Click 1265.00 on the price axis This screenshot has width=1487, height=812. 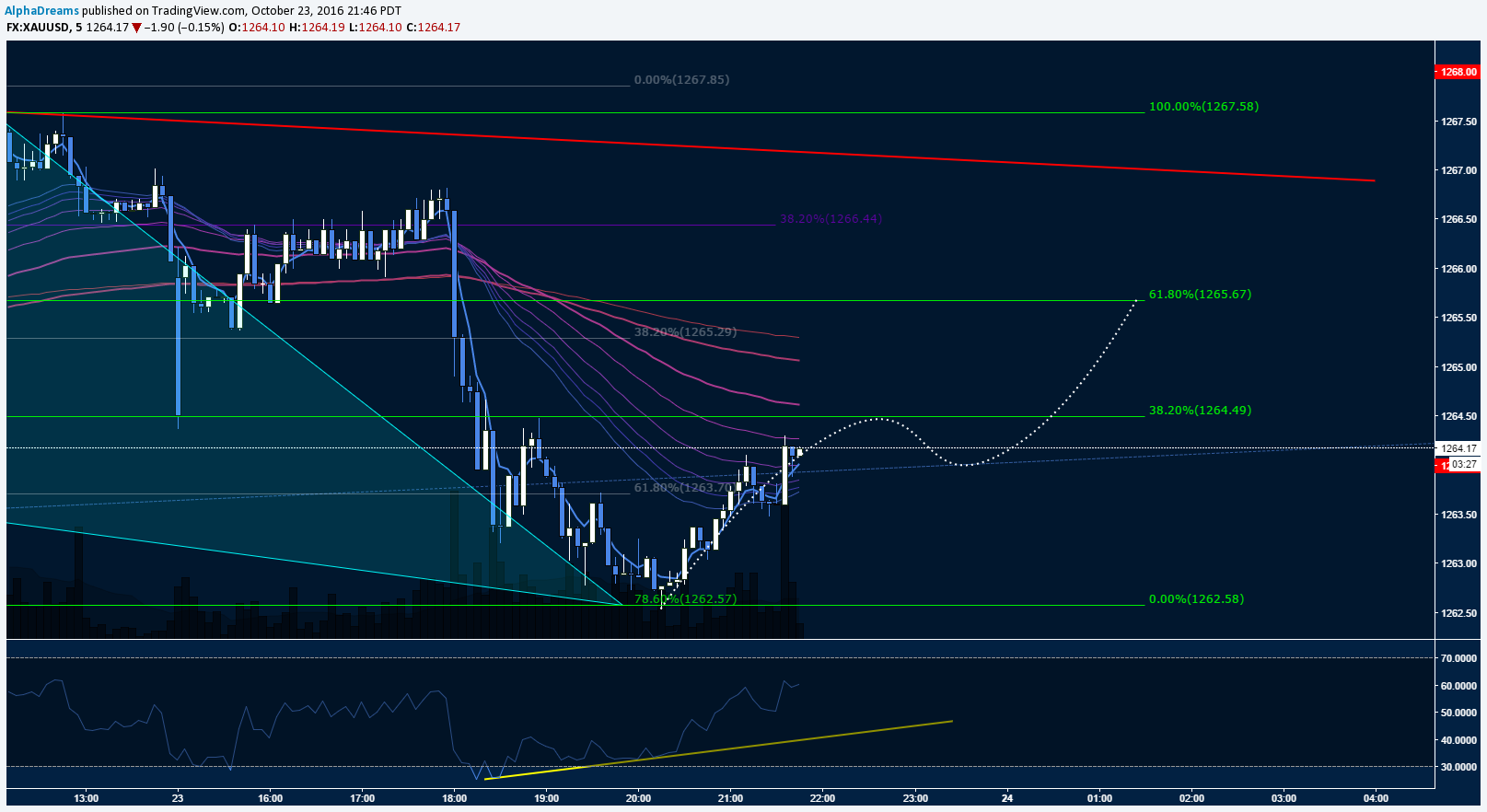pos(1458,367)
